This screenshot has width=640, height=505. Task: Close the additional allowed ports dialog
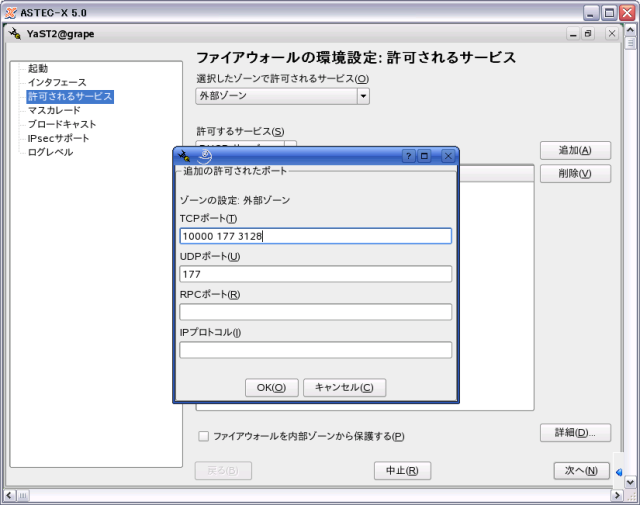[x=448, y=156]
